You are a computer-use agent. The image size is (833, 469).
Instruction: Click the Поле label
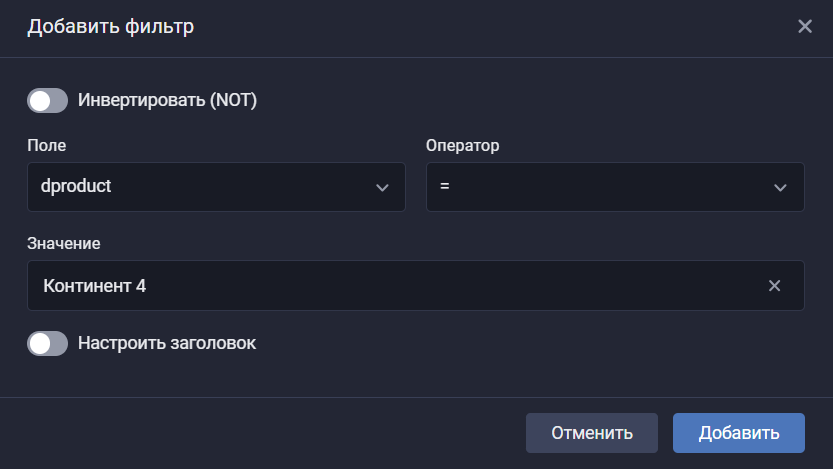tap(46, 145)
